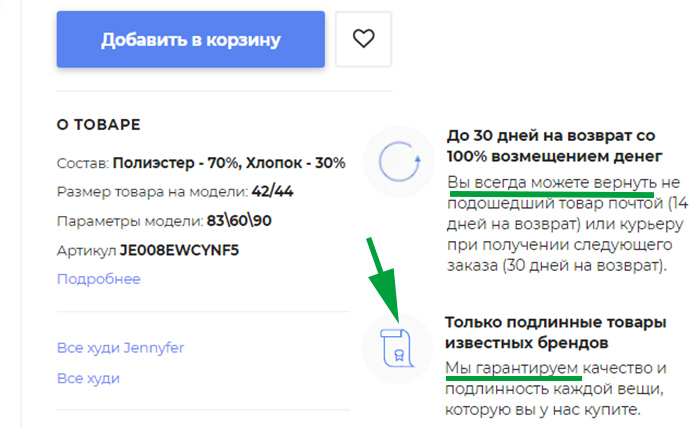The width and height of the screenshot is (700, 429).
Task: Click the До 30 дней на возврат heading
Action: (x=554, y=146)
